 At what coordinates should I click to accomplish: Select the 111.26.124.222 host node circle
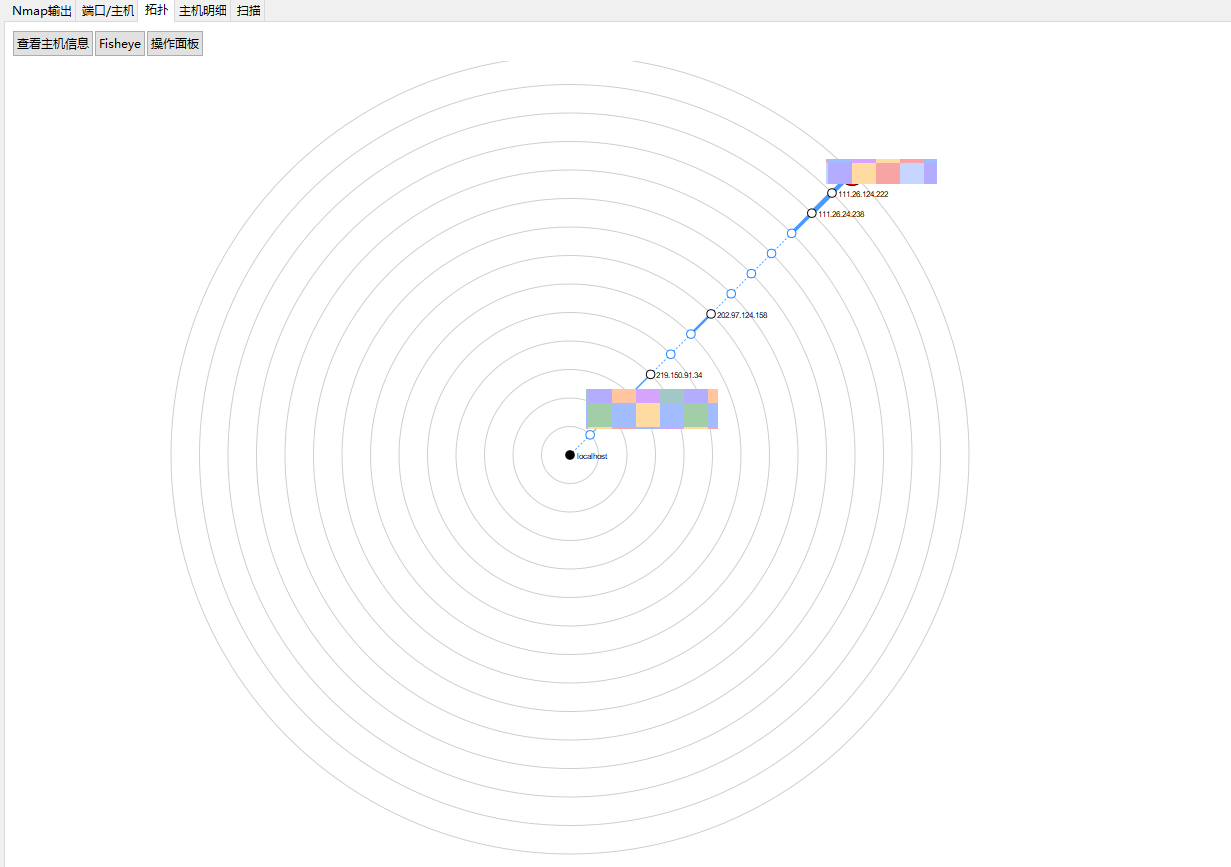[832, 193]
